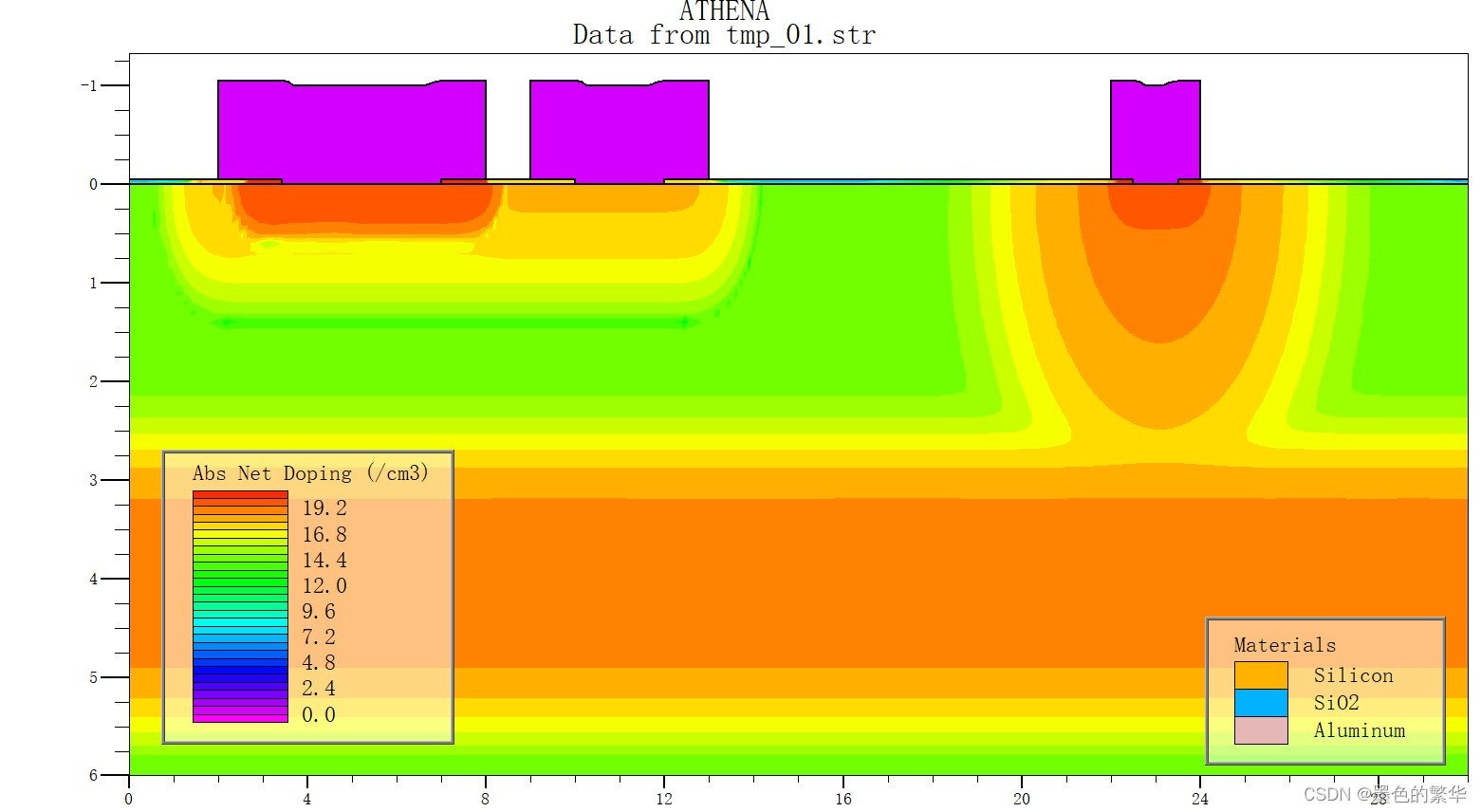Click the y-axis label 5
This screenshot has width=1481, height=812.
[x=93, y=677]
